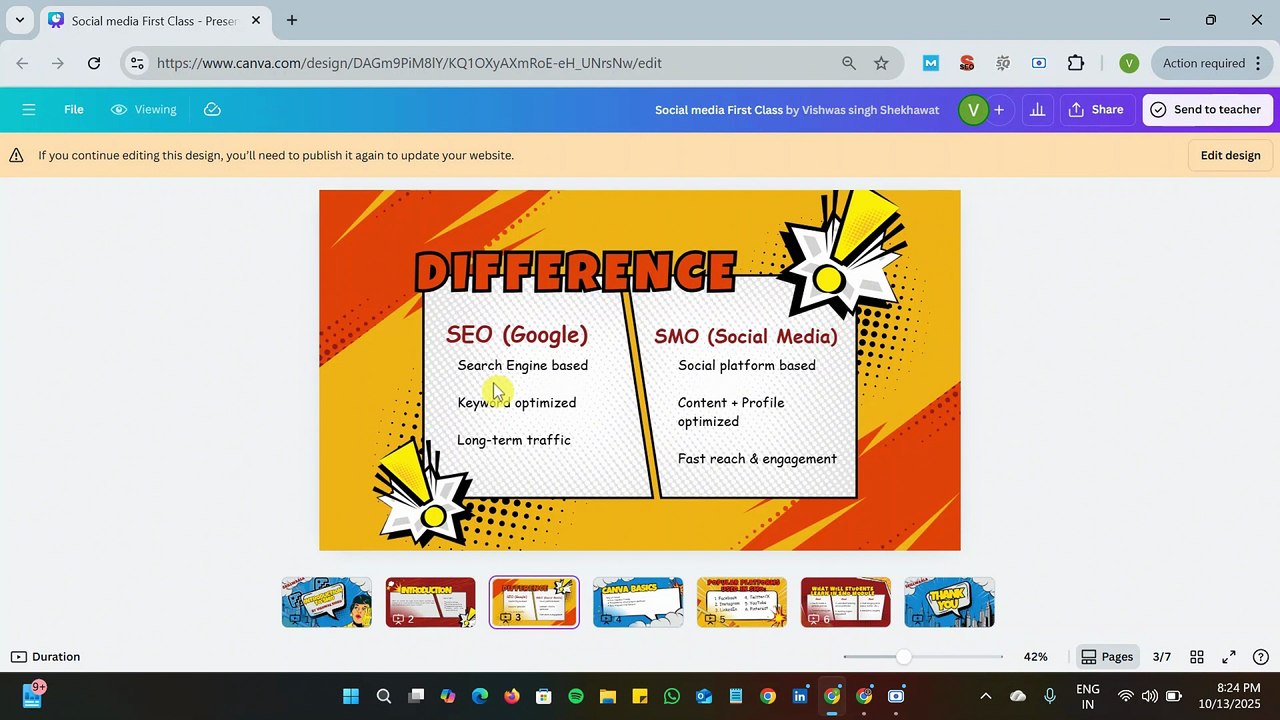1280x720 pixels.
Task: Click 'Social platform based' text on slide
Action: point(747,366)
